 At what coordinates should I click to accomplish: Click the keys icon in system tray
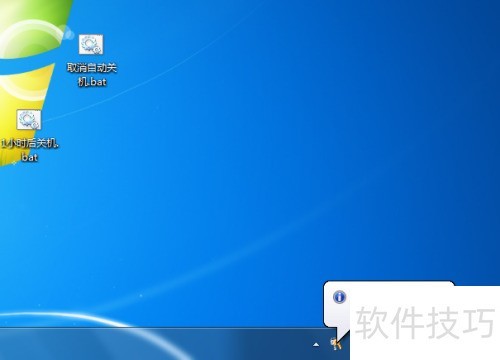[336, 344]
